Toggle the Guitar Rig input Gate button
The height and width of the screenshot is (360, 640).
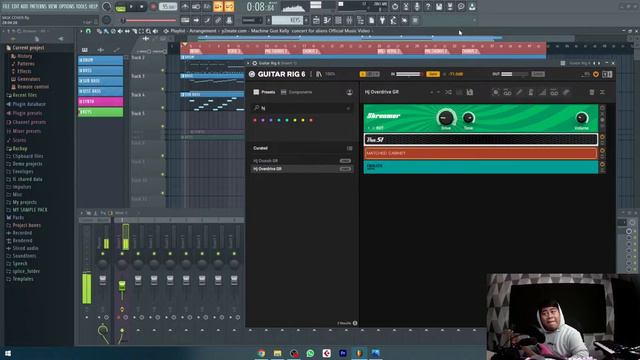point(433,74)
